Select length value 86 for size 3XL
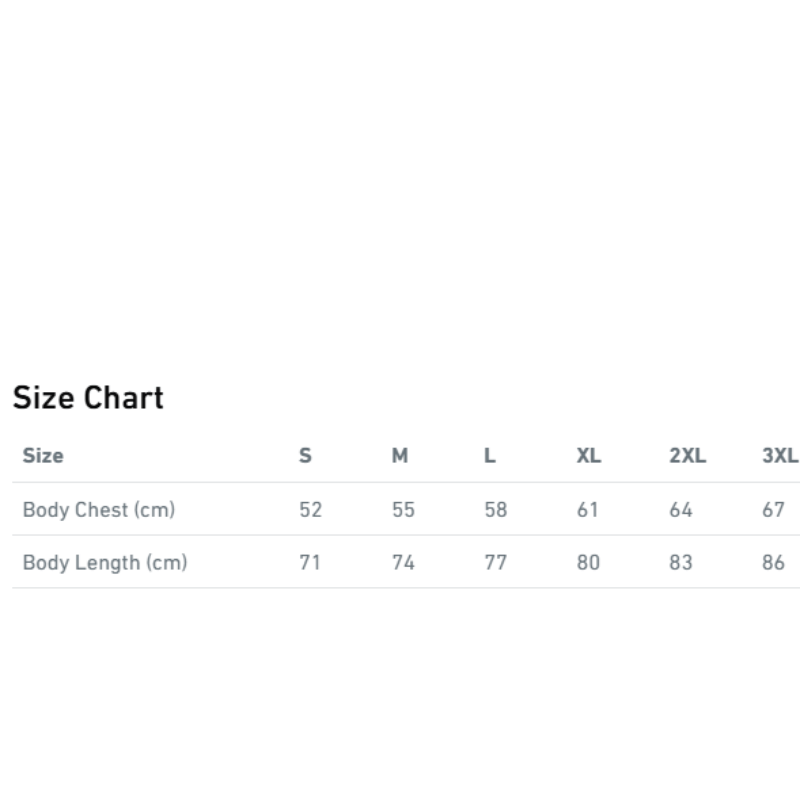The image size is (800, 800). 773,562
